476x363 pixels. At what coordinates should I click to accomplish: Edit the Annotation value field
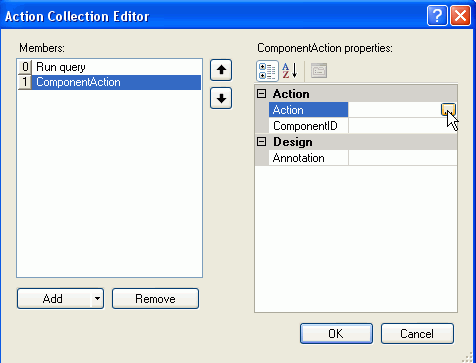click(x=403, y=158)
